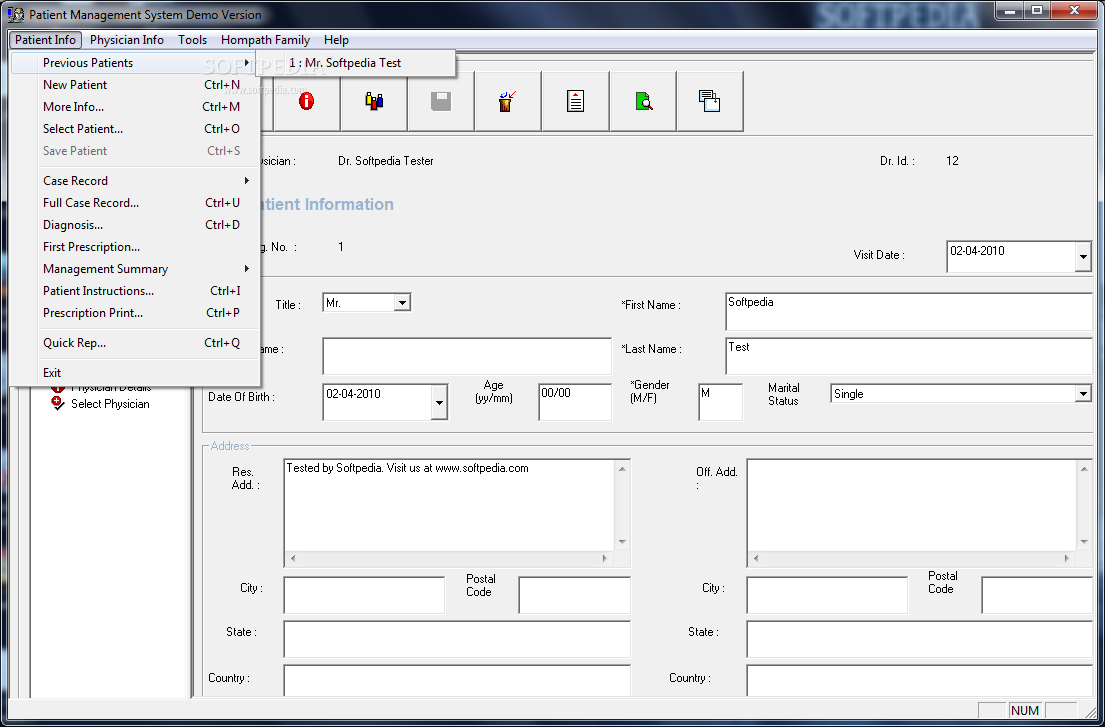The width and height of the screenshot is (1105, 727).
Task: Click Res. Add. scroll right arrow
Action: tap(605, 559)
